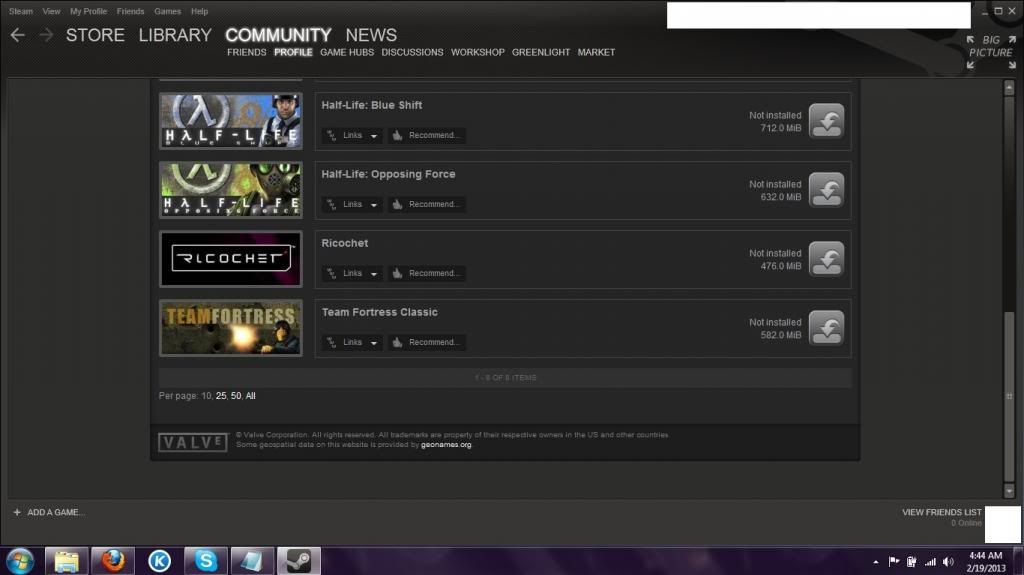Click plus icon beside Add a Game
Viewport: 1024px width, 575px height.
point(17,512)
